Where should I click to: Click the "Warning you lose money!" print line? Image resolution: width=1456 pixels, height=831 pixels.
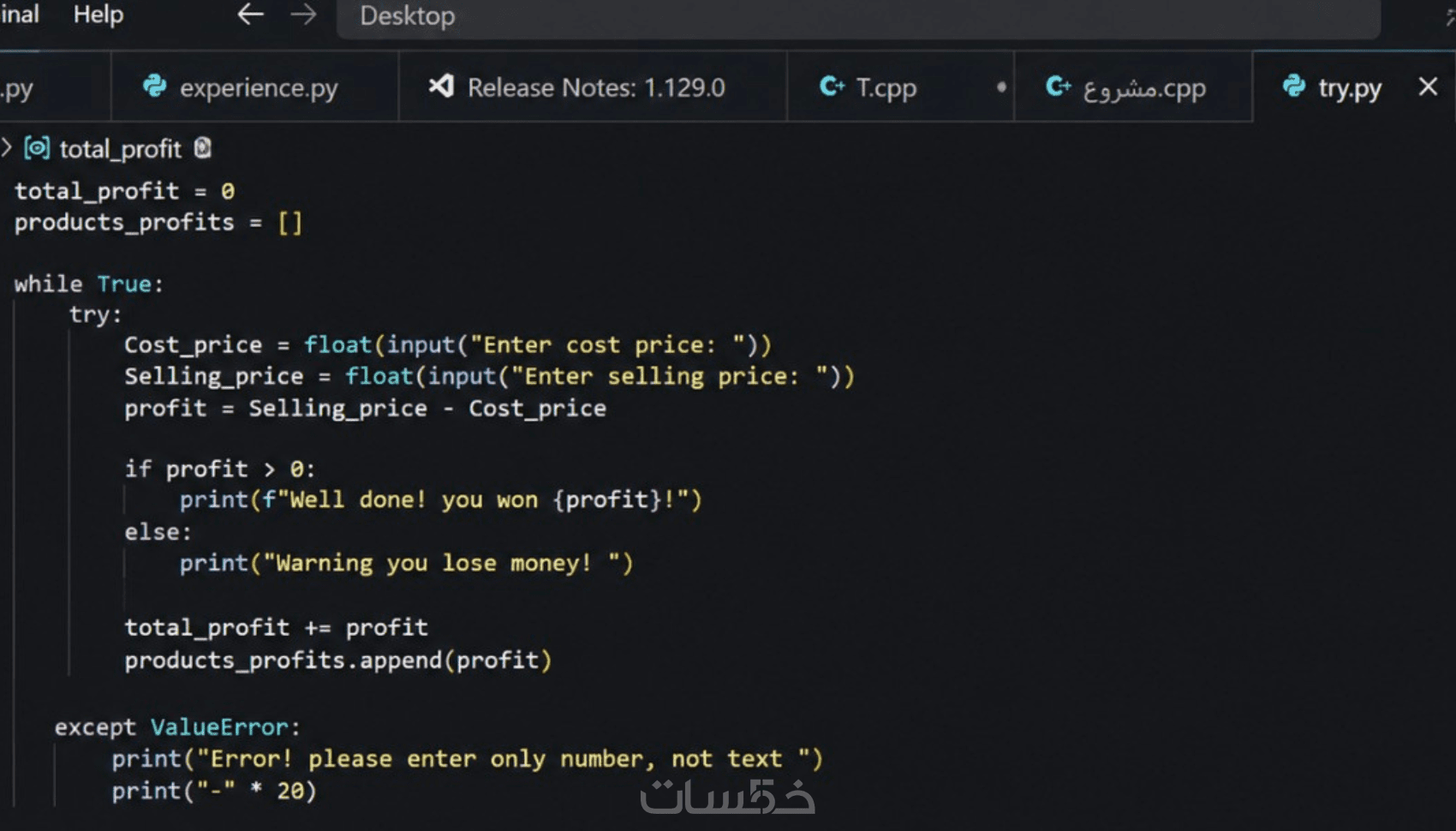[406, 564]
